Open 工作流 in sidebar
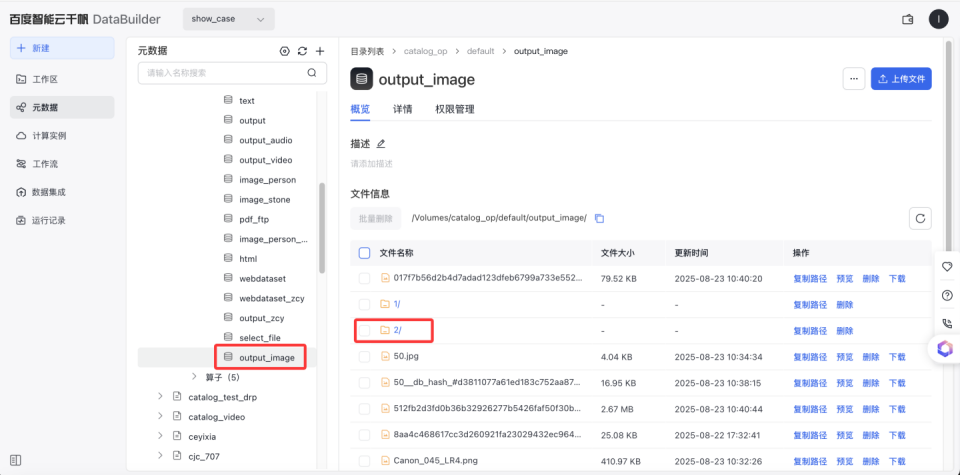Image resolution: width=960 pixels, height=475 pixels. 62,164
